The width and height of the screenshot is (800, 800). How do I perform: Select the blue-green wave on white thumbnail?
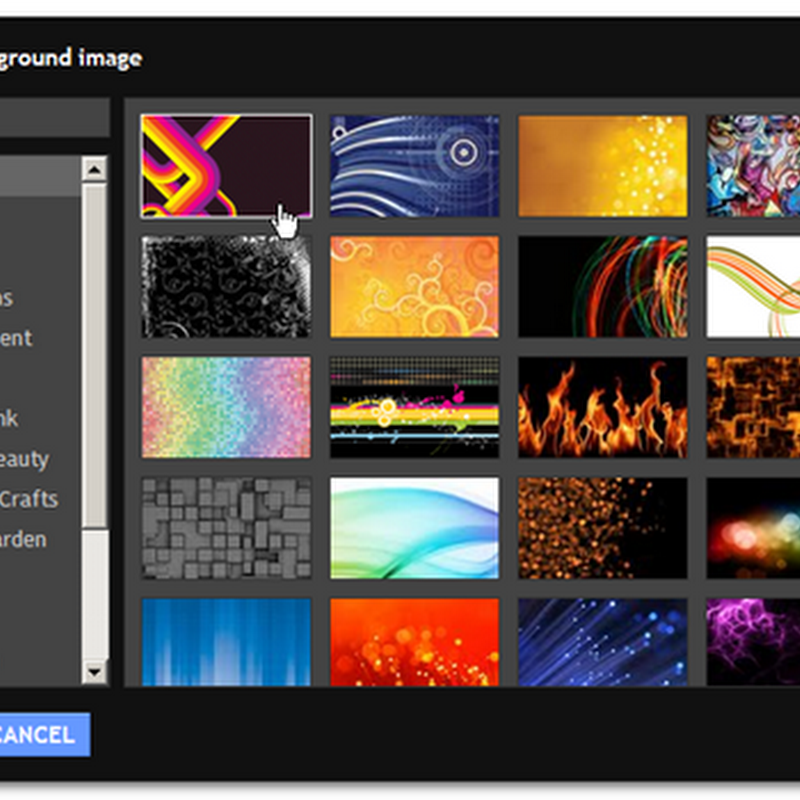[x=414, y=528]
